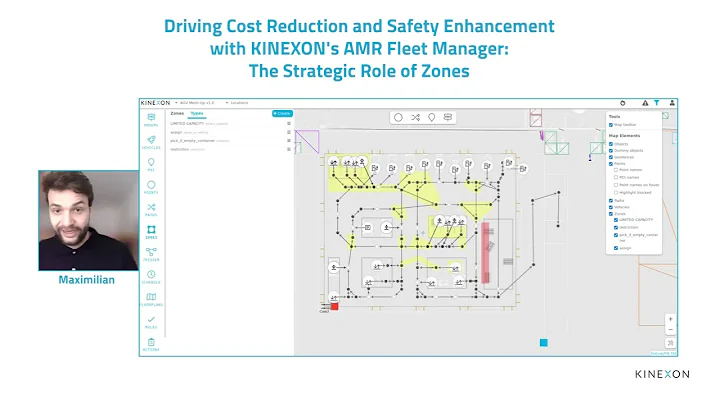Toggle the Map toolbar checkbox
Image resolution: width=720 pixels, height=404 pixels.
611,125
